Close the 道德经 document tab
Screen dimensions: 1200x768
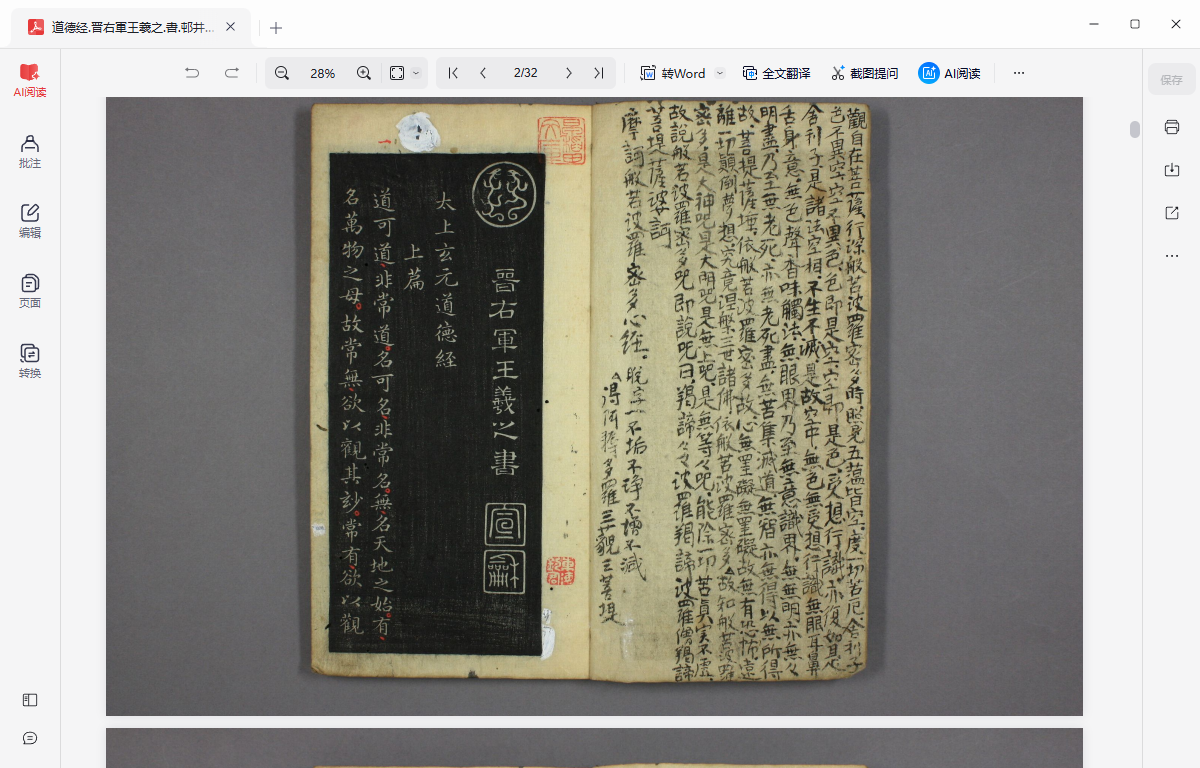pyautogui.click(x=231, y=27)
